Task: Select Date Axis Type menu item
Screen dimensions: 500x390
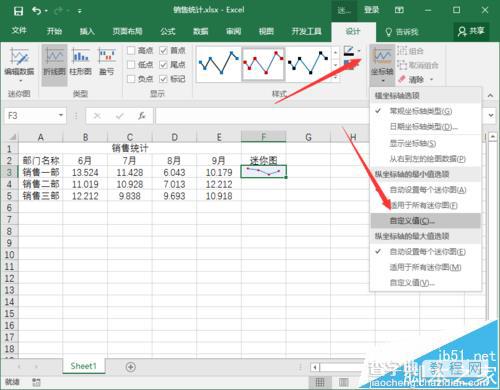Action: tap(425, 127)
